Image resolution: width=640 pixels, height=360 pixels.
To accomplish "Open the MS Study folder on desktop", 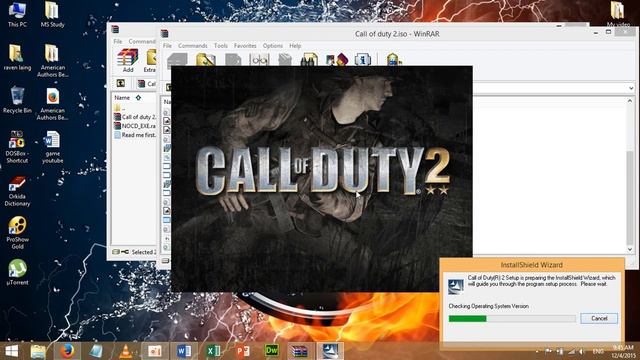I will (52, 14).
